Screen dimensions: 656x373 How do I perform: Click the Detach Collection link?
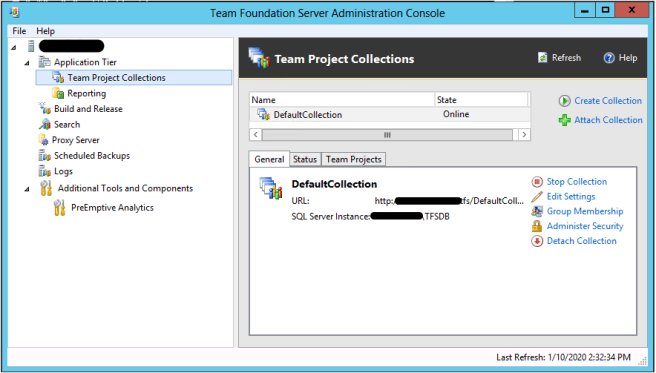582,241
